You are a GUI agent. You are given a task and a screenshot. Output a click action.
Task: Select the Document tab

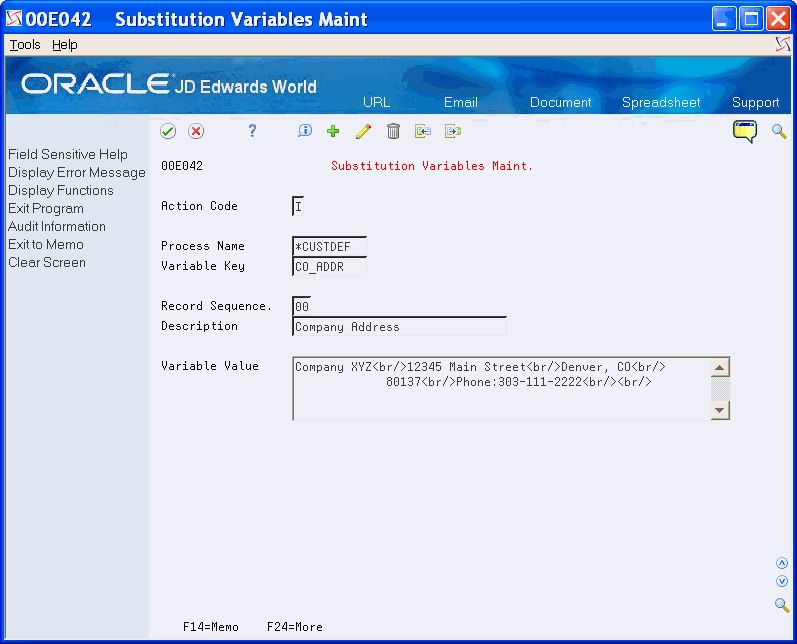click(x=561, y=102)
